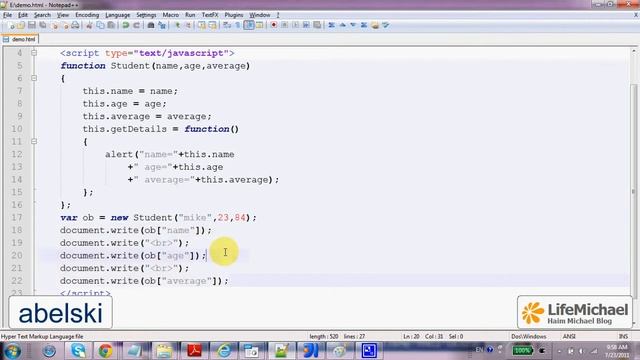640x360 pixels.
Task: Toggle show all characters icon
Action: 238,25
